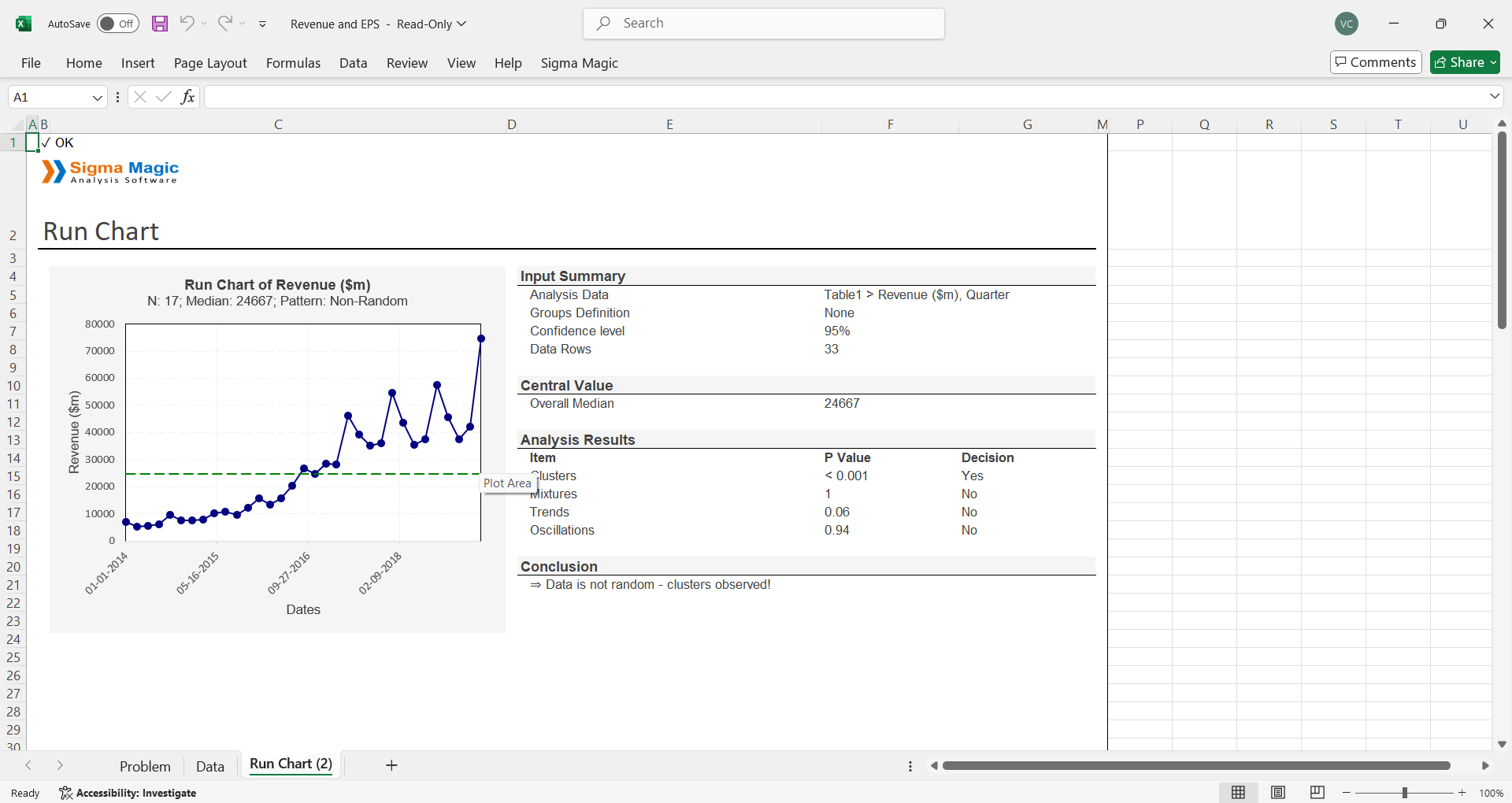This screenshot has width=1512, height=803.
Task: Expand the Name Box dropdown arrow
Action: coord(98,98)
